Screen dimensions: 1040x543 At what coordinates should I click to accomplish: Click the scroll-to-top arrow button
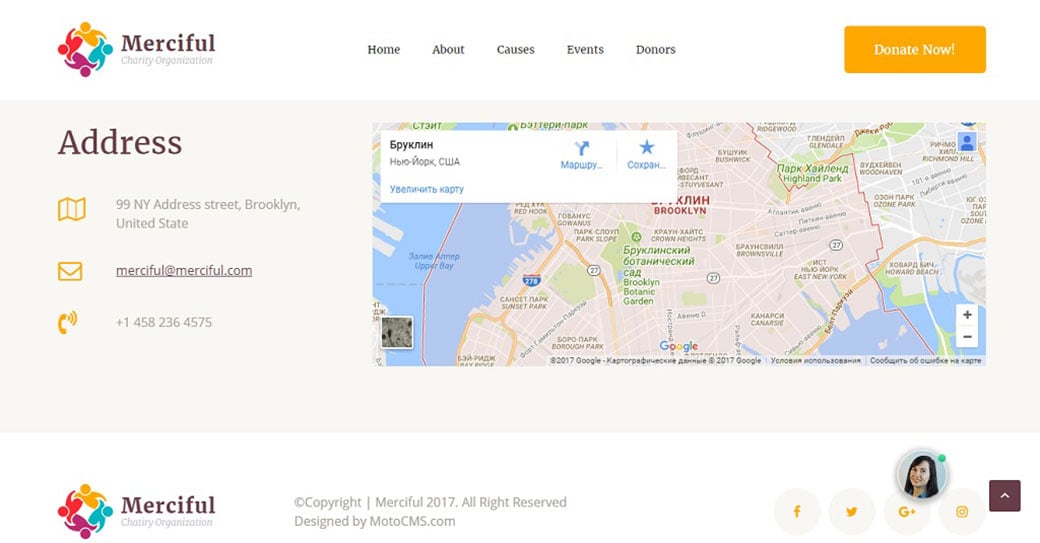click(x=1004, y=496)
